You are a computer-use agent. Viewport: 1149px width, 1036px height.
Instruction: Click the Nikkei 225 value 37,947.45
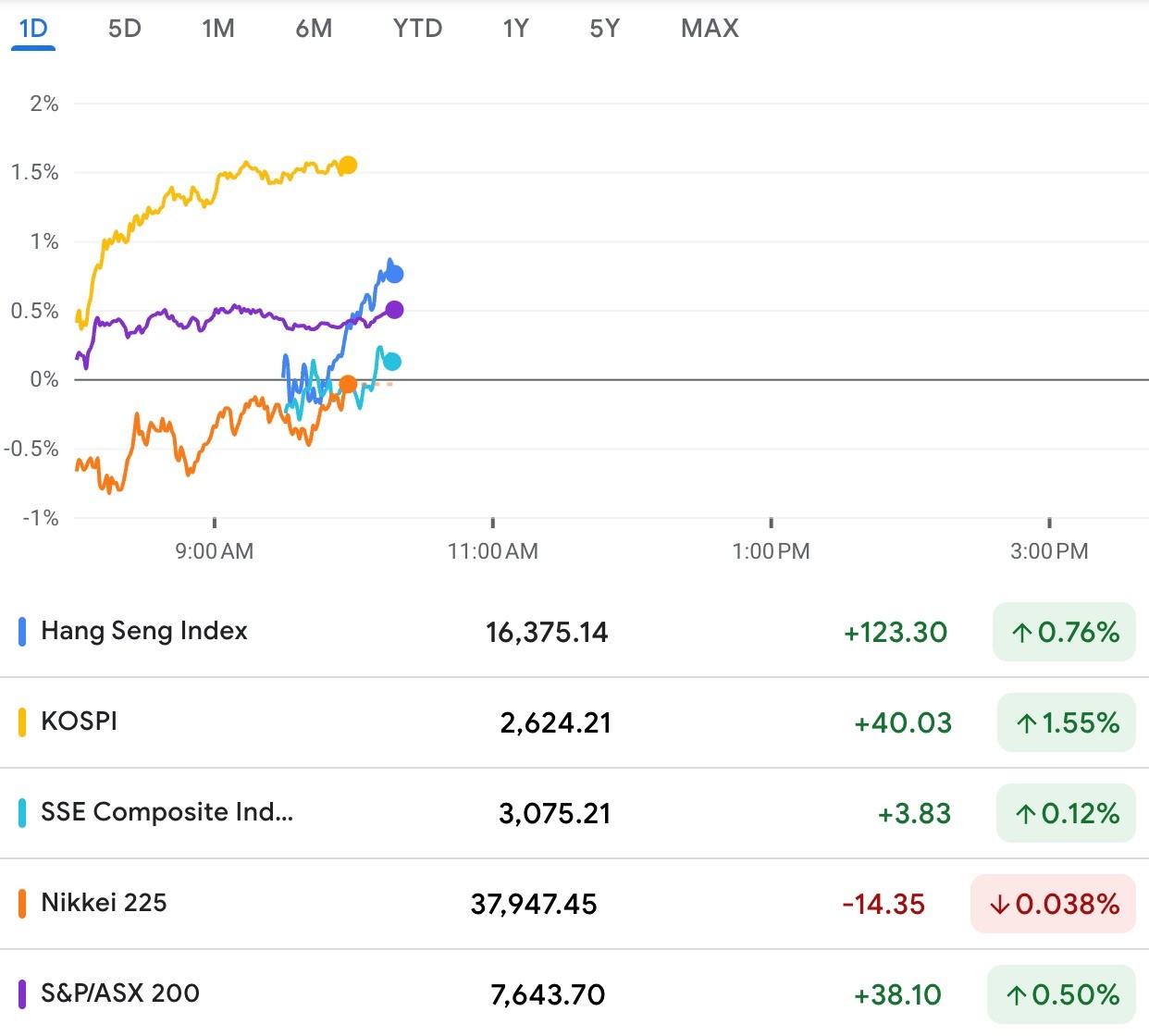tap(534, 905)
